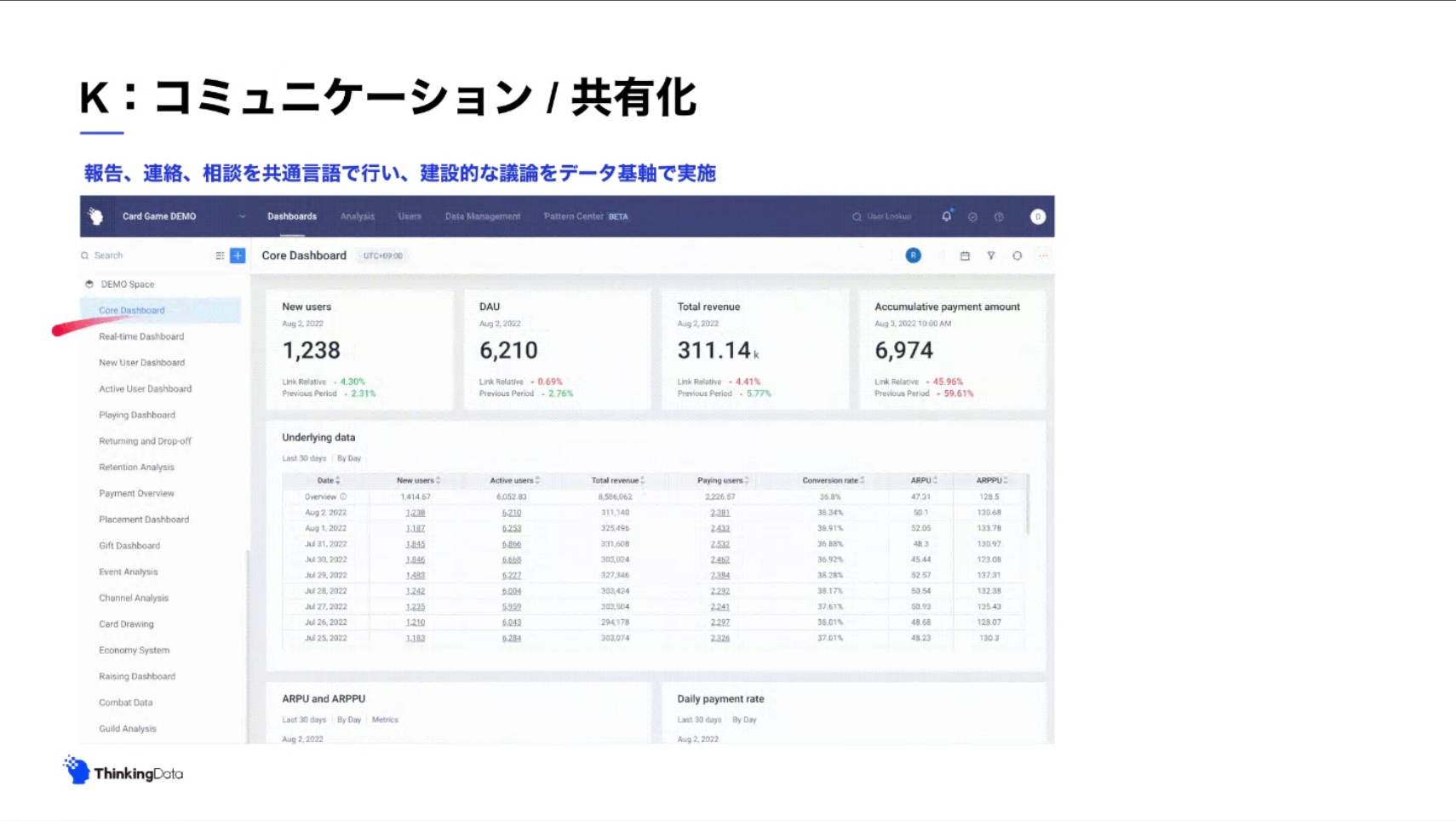Sort table by Total revenue column

point(643,480)
